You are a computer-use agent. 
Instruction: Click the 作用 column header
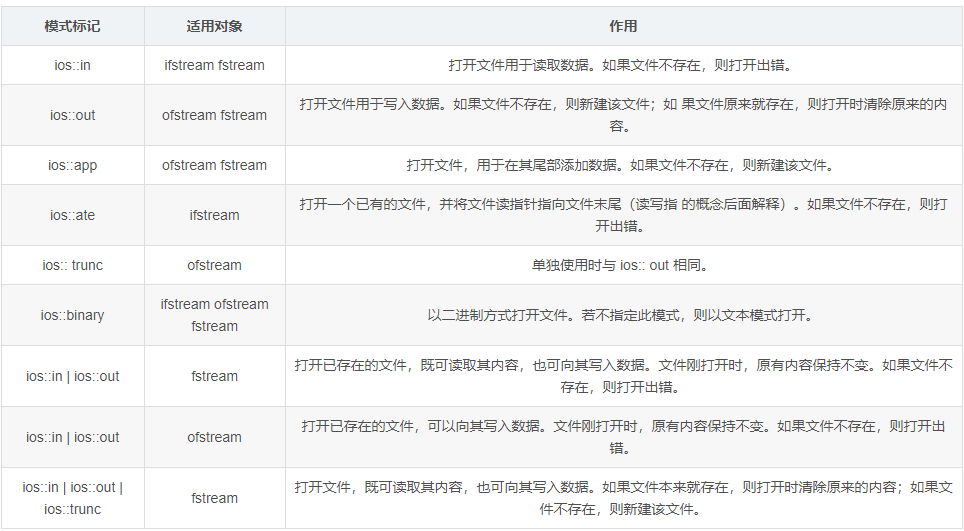623,26
